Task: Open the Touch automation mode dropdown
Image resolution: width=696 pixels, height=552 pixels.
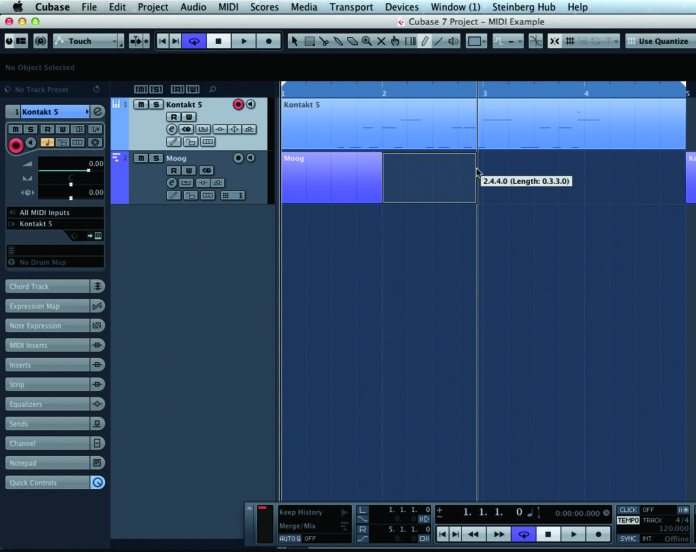Action: 88,41
